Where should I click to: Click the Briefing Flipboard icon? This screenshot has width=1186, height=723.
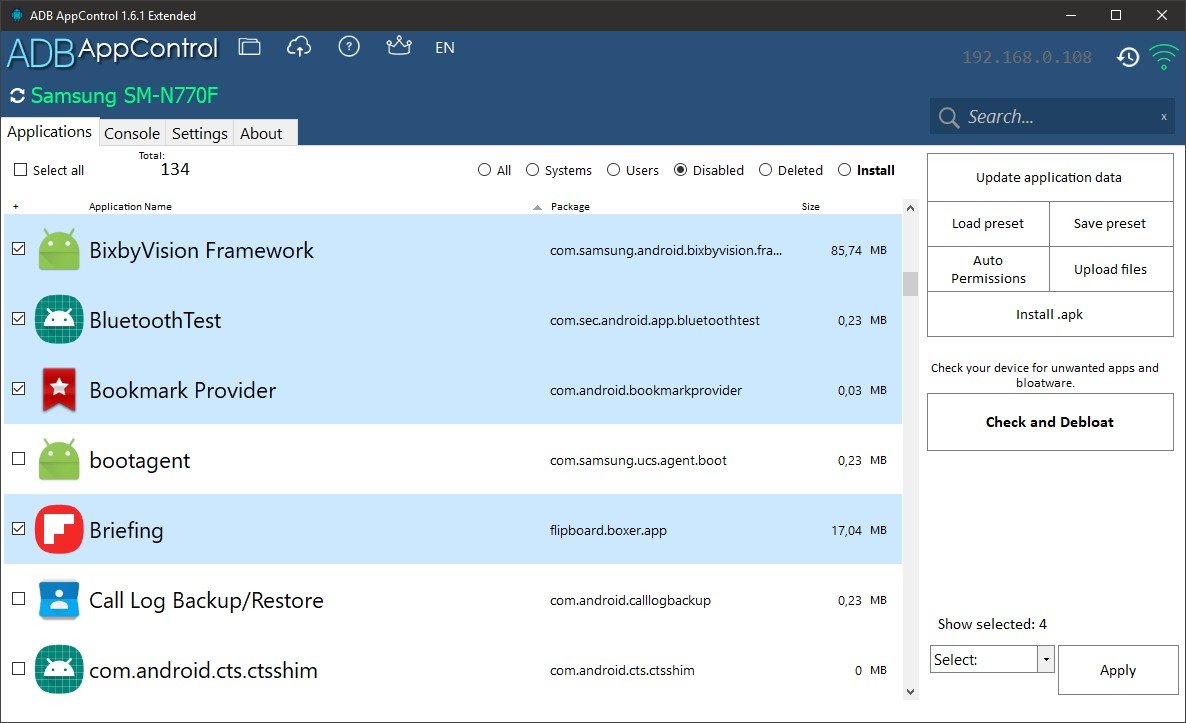(59, 529)
